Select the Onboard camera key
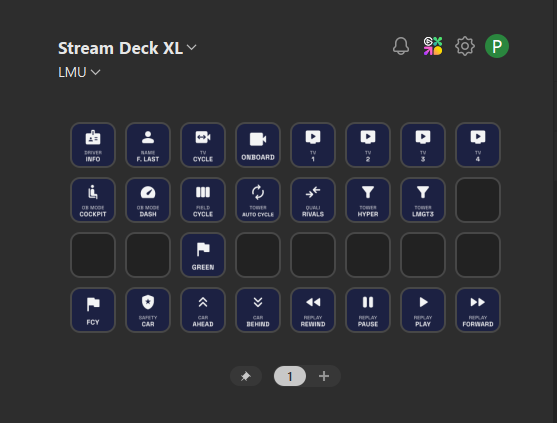The width and height of the screenshot is (557, 423). (258, 145)
